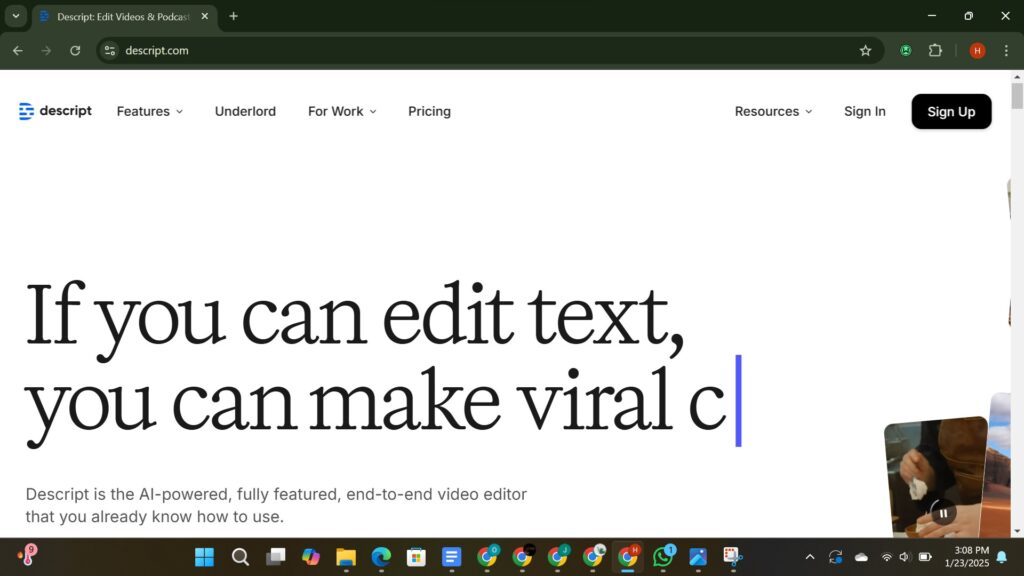
Task: Click the browser forward arrow
Action: point(46,50)
